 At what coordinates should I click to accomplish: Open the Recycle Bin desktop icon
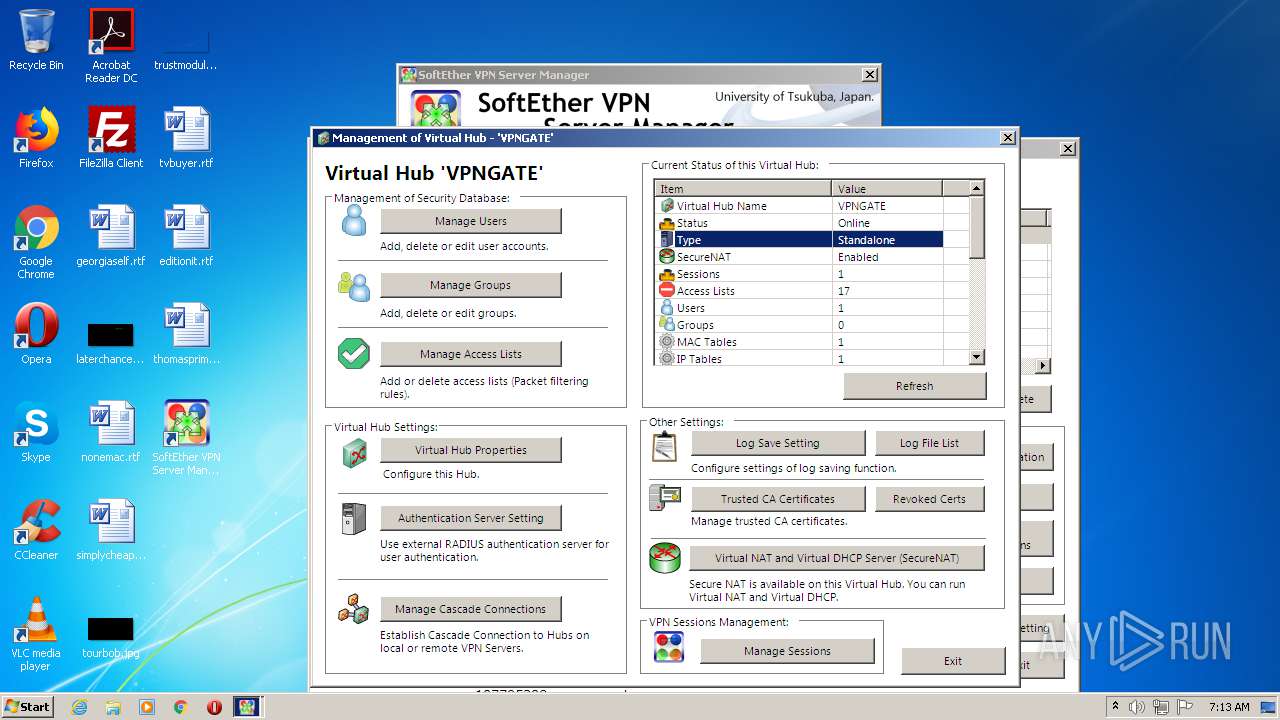coord(36,40)
